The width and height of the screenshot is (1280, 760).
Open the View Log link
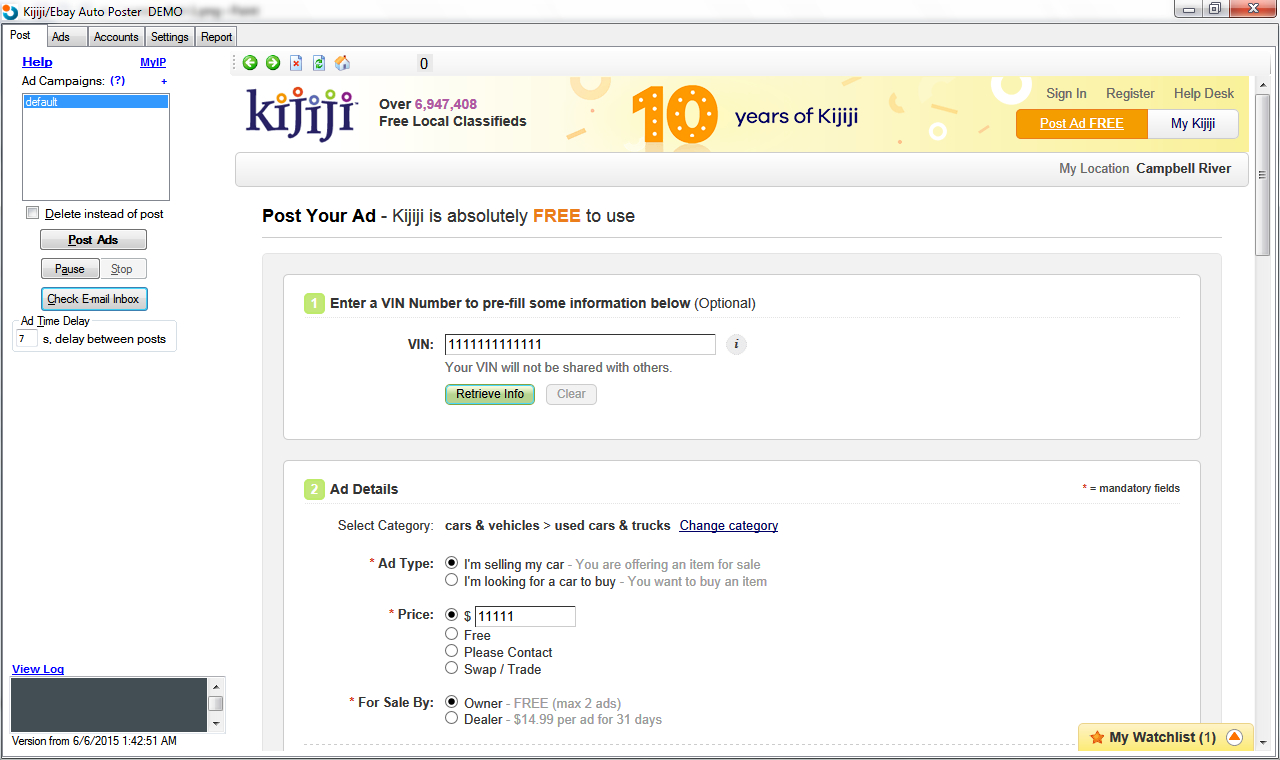pyautogui.click(x=38, y=669)
